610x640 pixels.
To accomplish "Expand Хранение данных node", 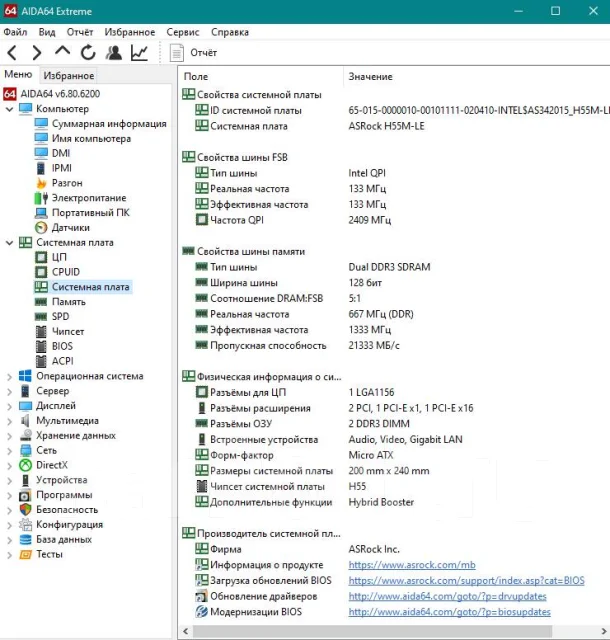I will click(9, 436).
